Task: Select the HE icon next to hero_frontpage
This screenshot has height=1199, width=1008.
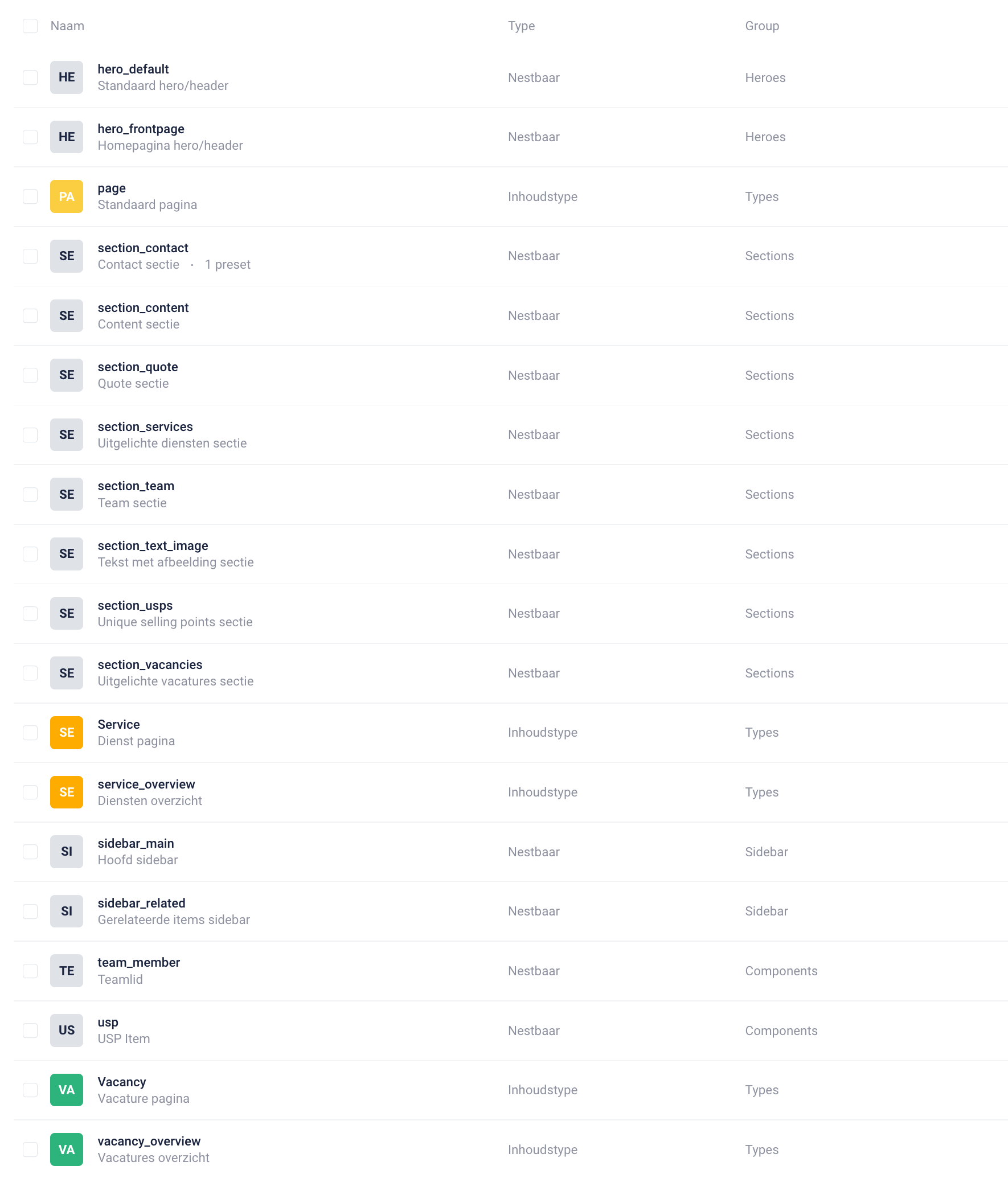Action: pyautogui.click(x=66, y=137)
